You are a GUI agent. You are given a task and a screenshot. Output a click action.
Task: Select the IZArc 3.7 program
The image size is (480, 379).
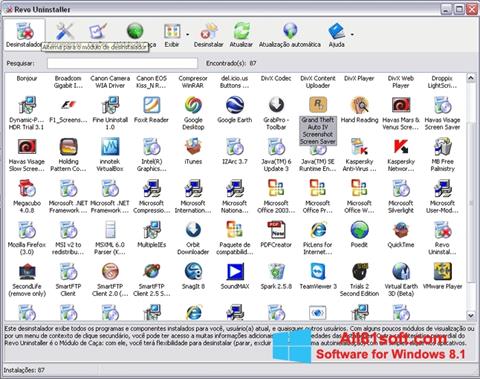(235, 151)
